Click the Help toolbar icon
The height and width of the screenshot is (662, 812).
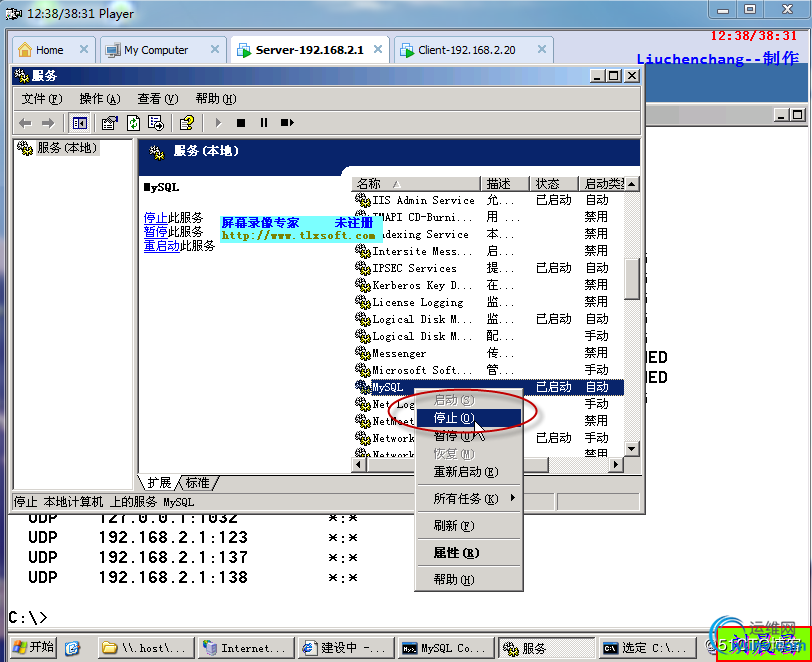pyautogui.click(x=186, y=123)
